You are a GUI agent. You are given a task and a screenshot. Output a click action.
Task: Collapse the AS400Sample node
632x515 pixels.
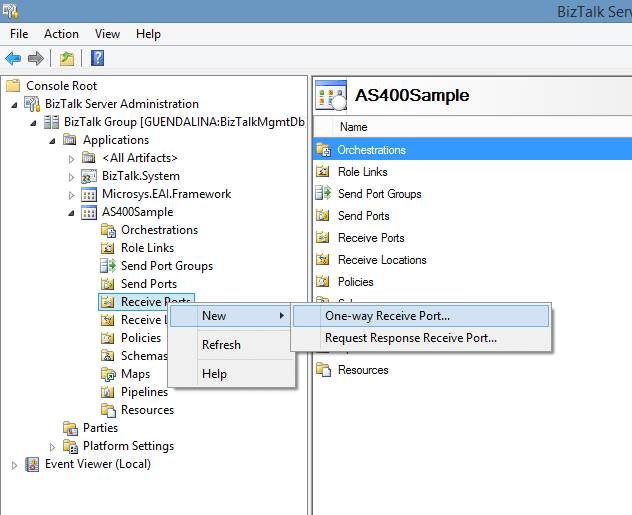coord(71,213)
